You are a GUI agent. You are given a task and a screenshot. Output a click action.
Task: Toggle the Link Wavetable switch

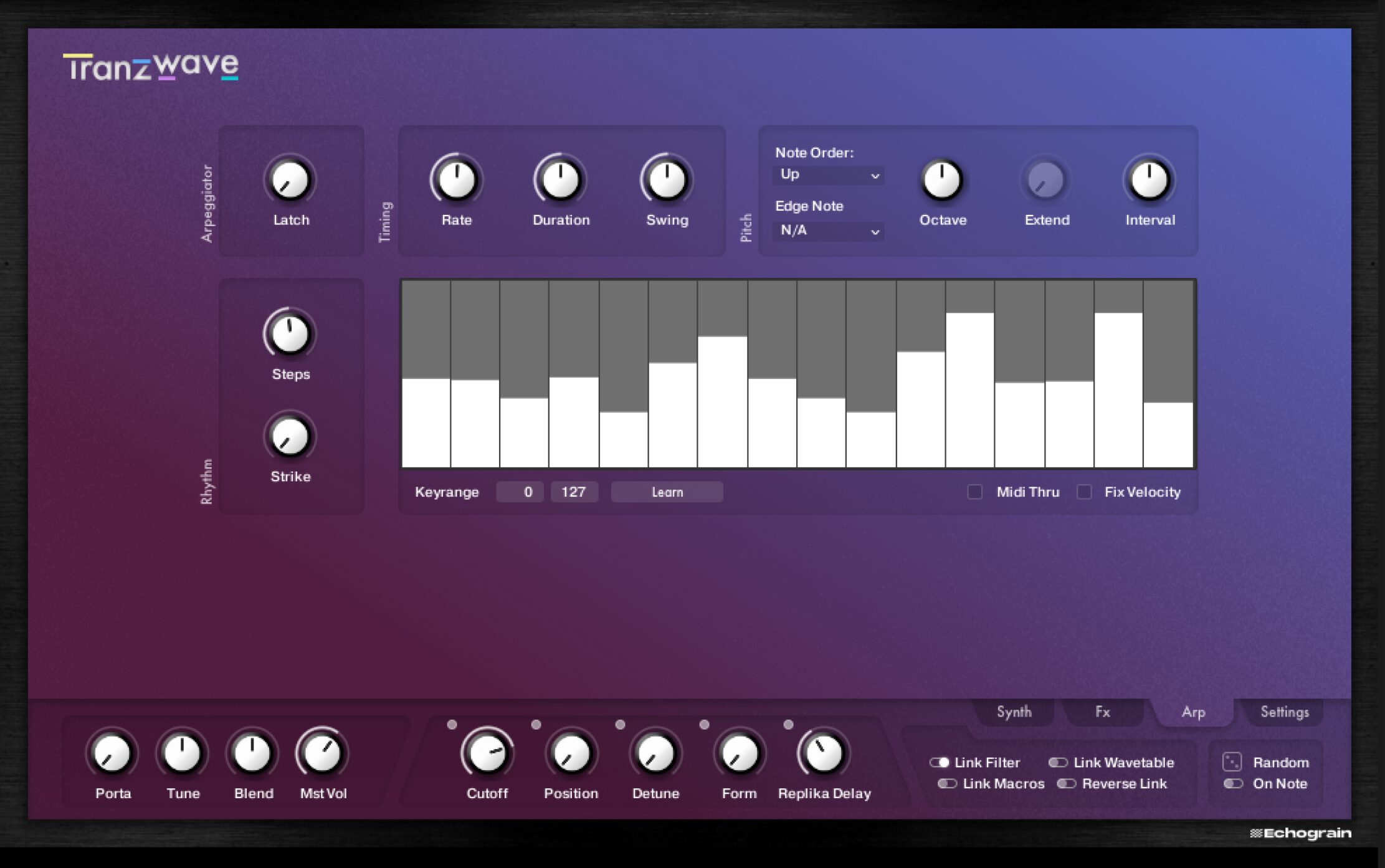point(1058,763)
